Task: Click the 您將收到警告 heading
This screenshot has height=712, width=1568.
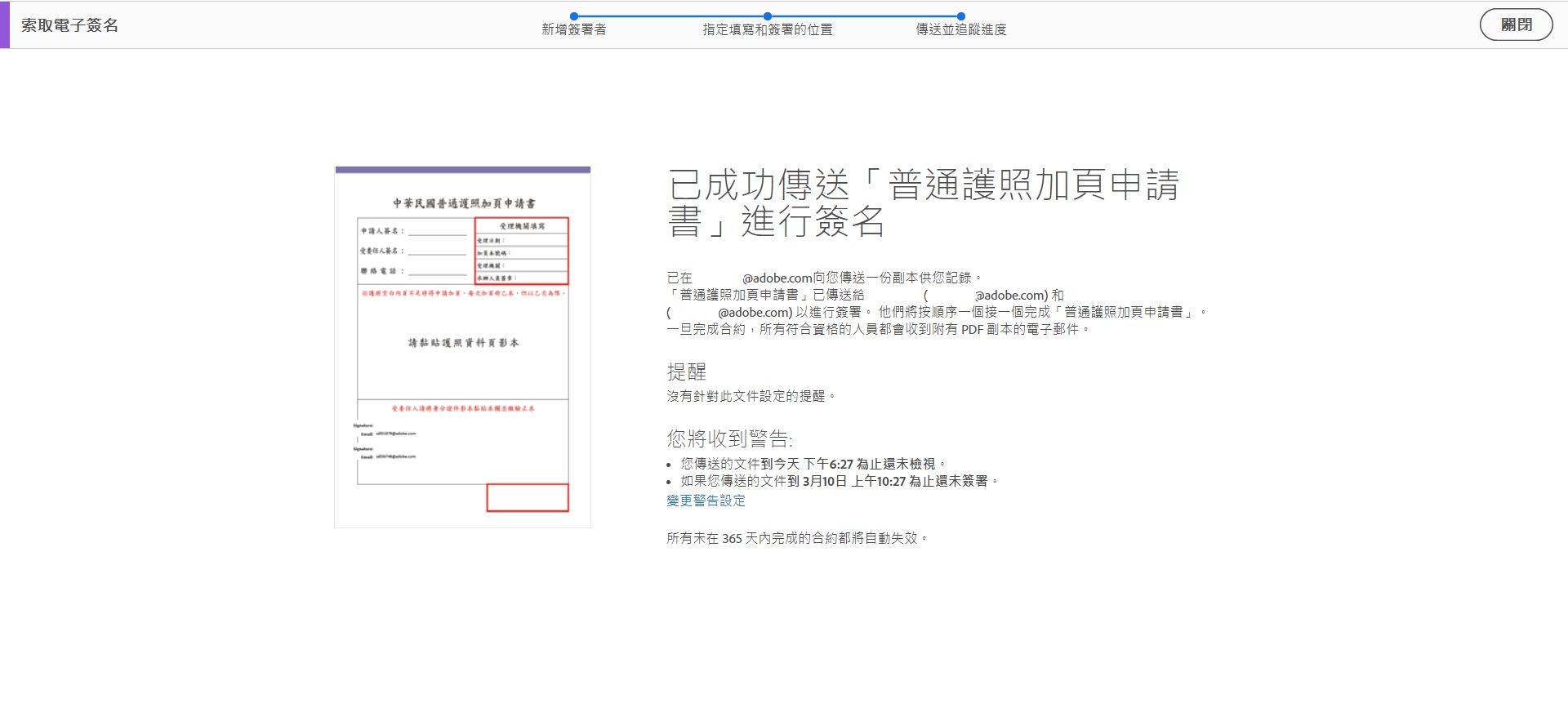Action: point(729,439)
